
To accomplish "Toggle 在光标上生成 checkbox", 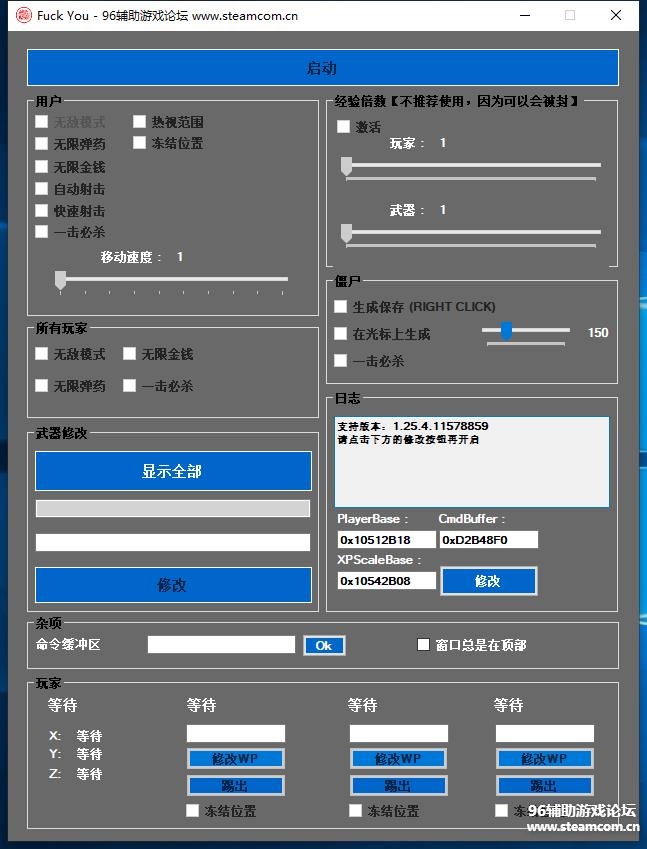I will point(341,334).
